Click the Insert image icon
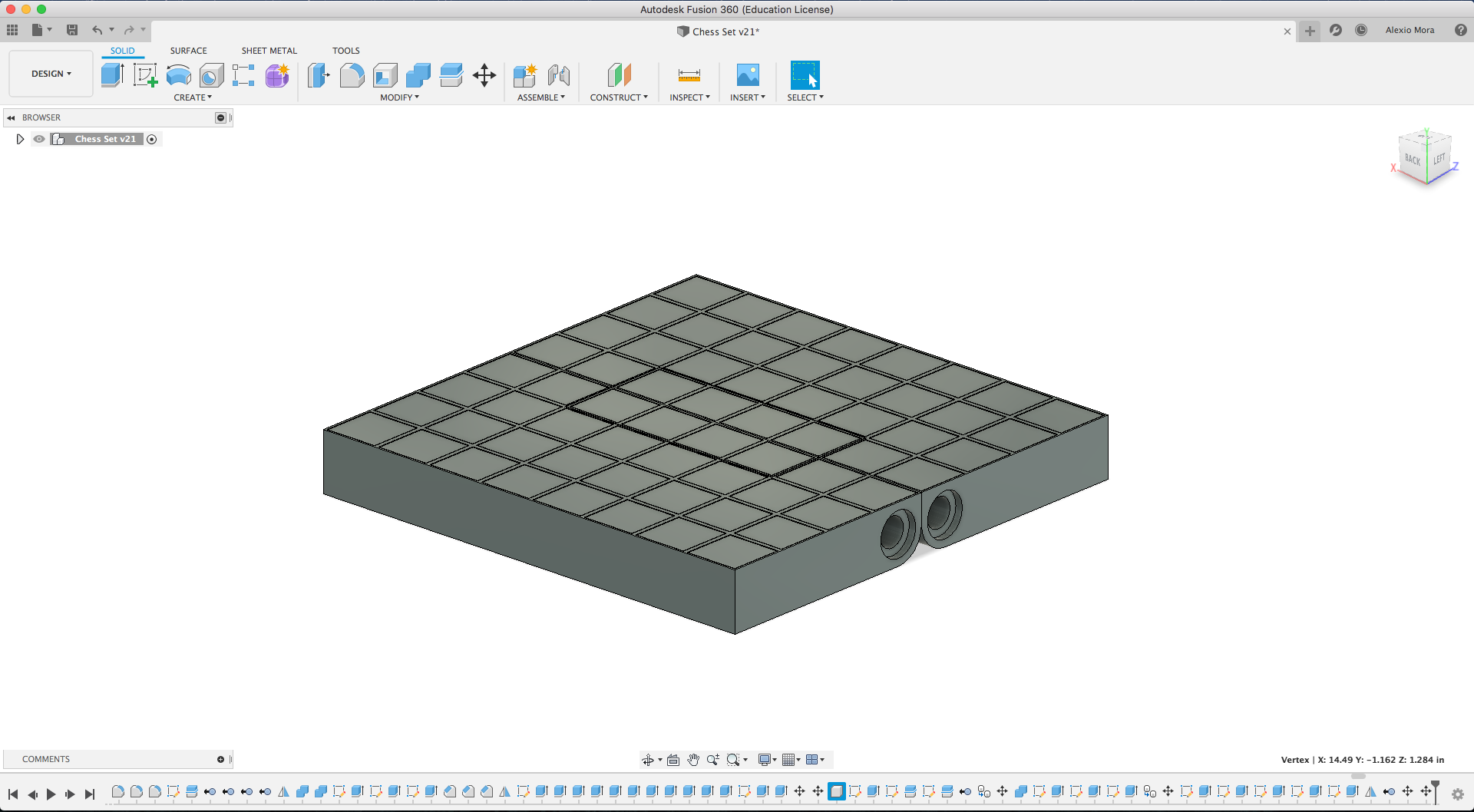 (x=748, y=74)
